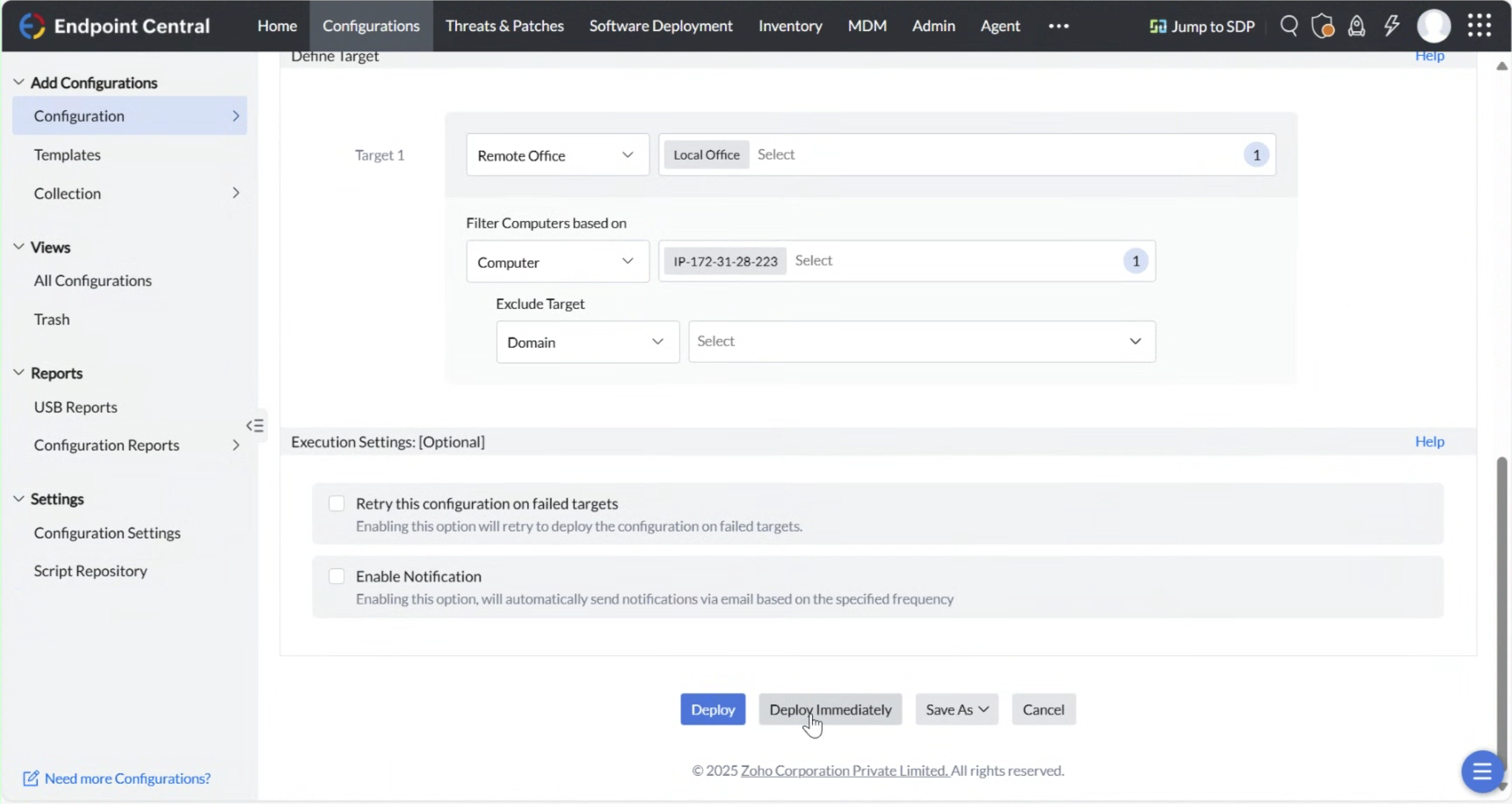Collapse the left sidebar panel
The image size is (1512, 804).
254,426
